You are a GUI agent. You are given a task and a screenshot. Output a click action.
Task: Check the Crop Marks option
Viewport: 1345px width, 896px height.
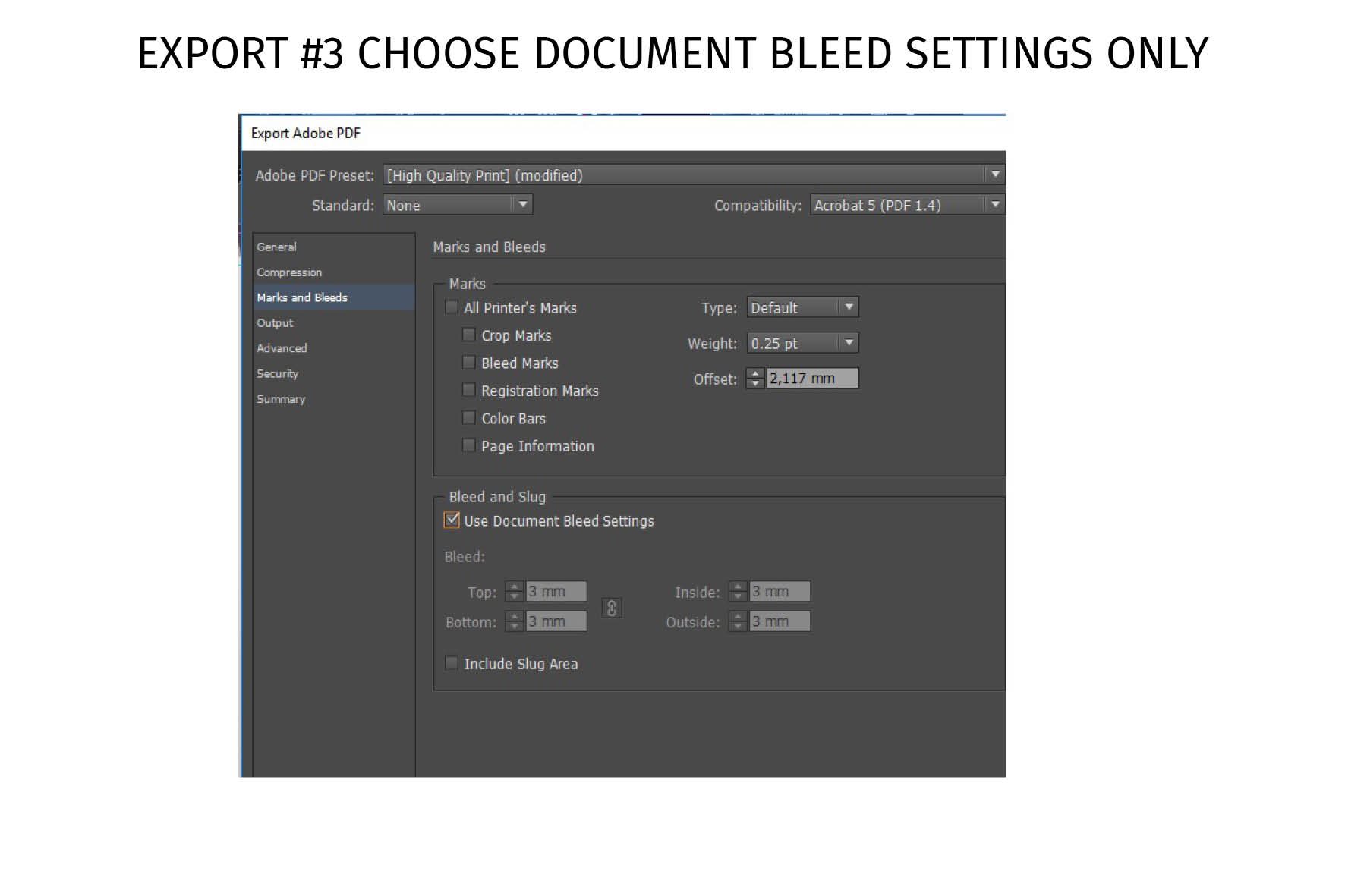point(469,335)
